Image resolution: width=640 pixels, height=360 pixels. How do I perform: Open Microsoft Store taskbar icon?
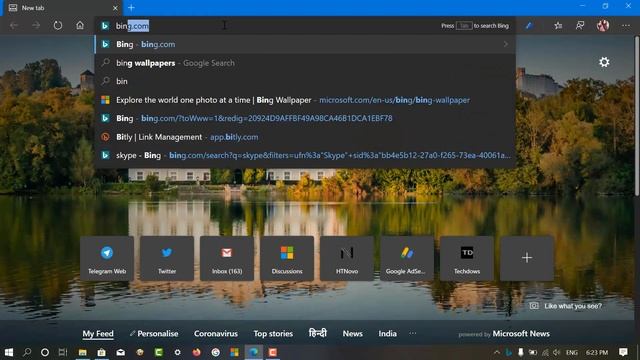coord(102,352)
